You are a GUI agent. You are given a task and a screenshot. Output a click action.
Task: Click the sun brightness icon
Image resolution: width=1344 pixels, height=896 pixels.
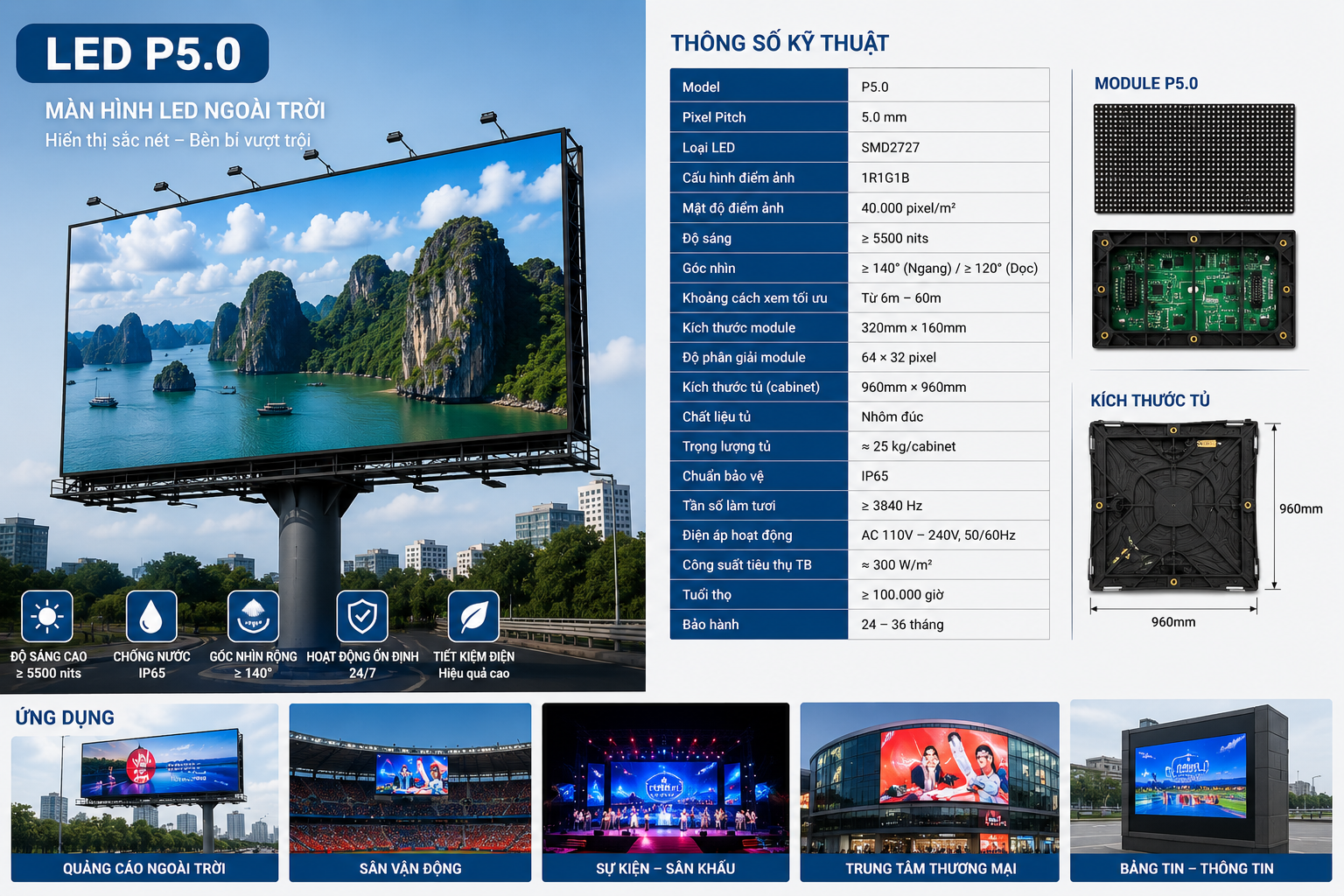tap(47, 616)
